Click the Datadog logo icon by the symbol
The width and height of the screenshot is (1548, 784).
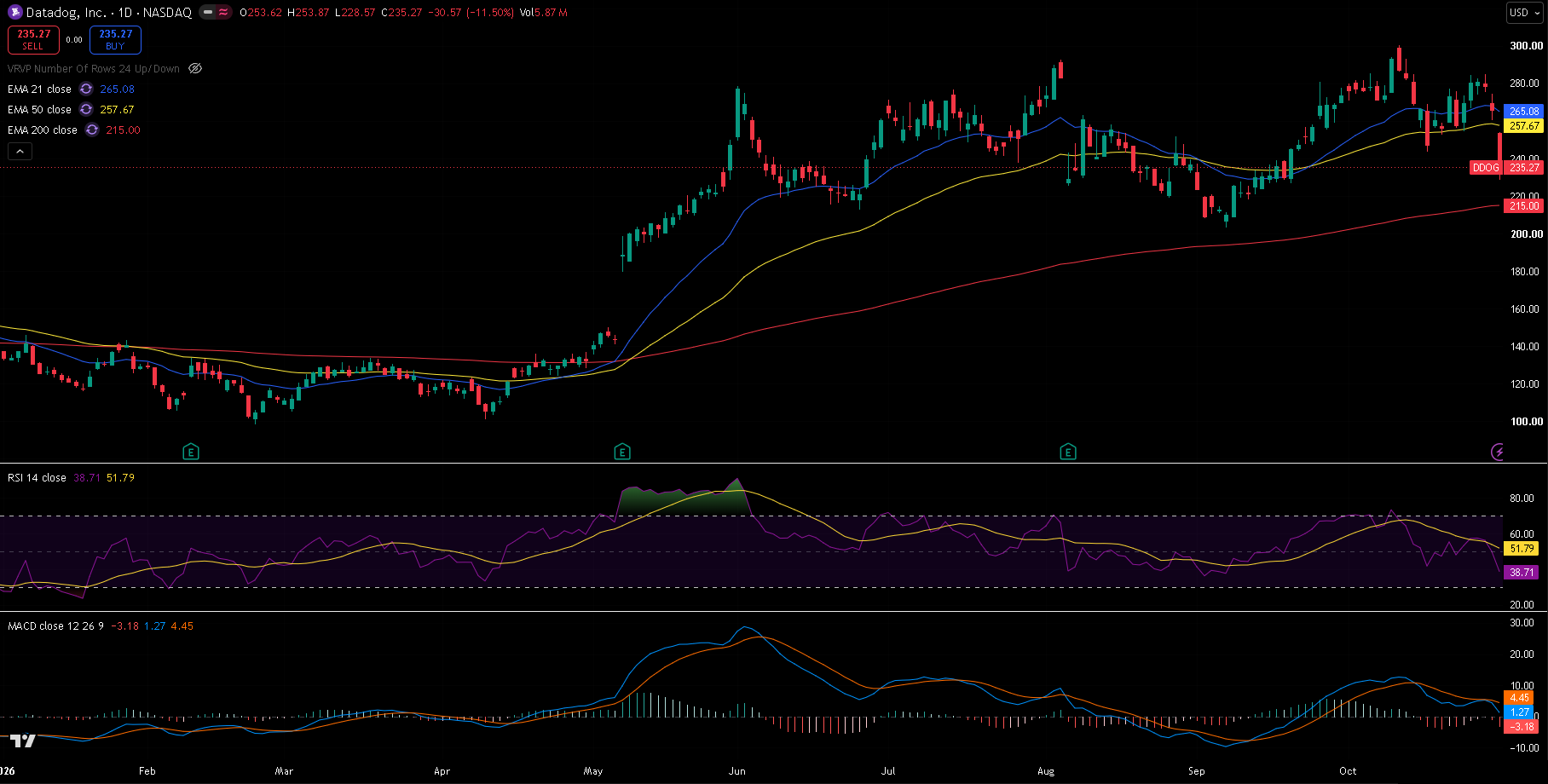pyautogui.click(x=15, y=12)
